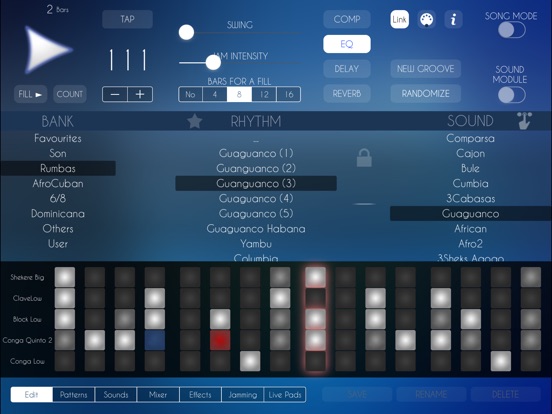Choose the Yambu rhythm from list
The image size is (552, 414).
[x=256, y=244]
